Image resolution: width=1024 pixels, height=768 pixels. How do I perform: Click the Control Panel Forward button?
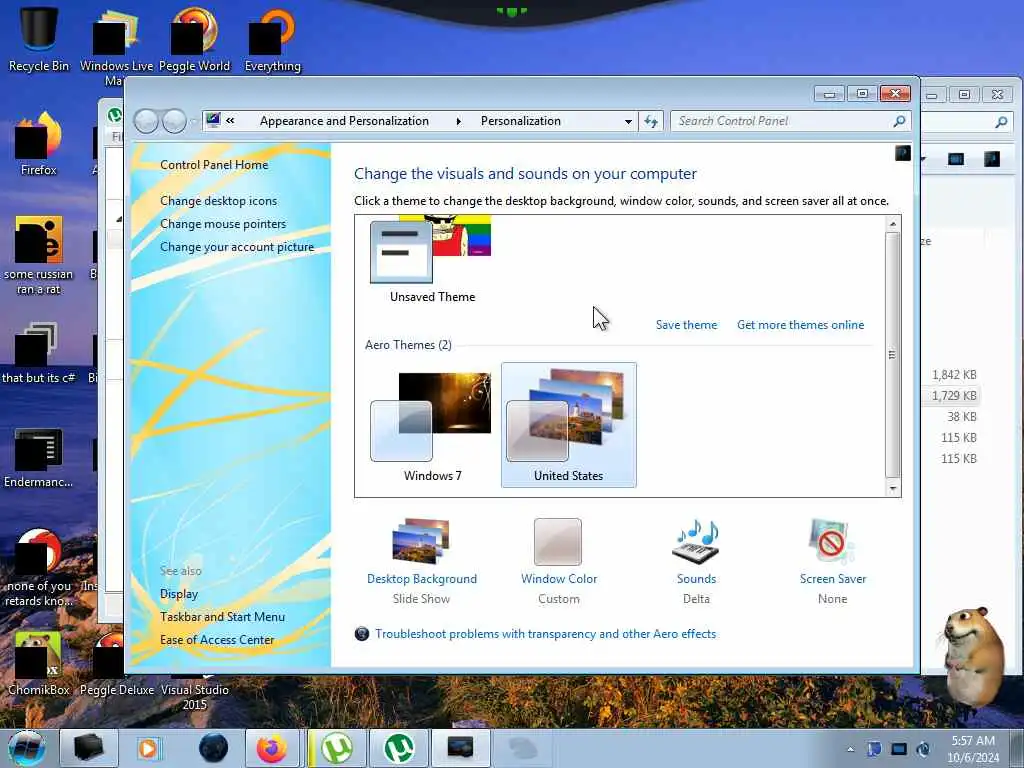coord(174,121)
